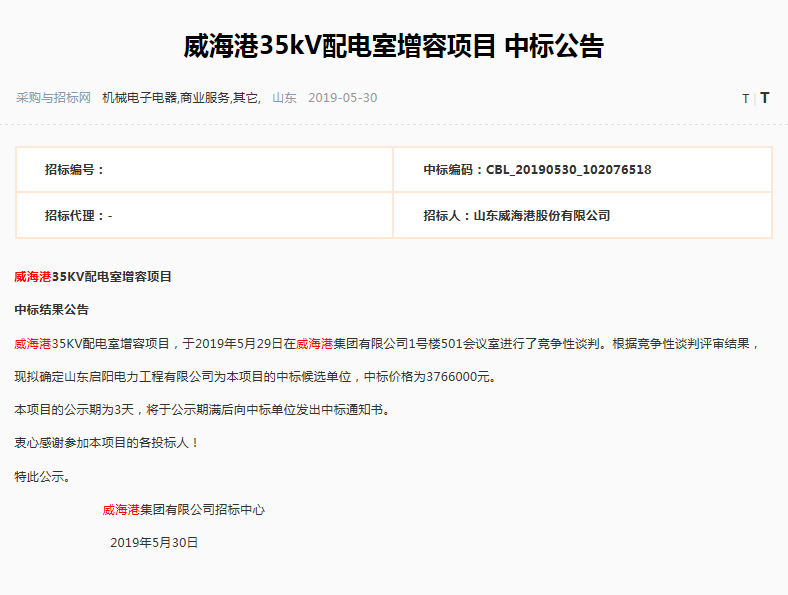Click 招标人：山东威海港股份有限公司 cell
788x595 pixels.
tap(582, 216)
